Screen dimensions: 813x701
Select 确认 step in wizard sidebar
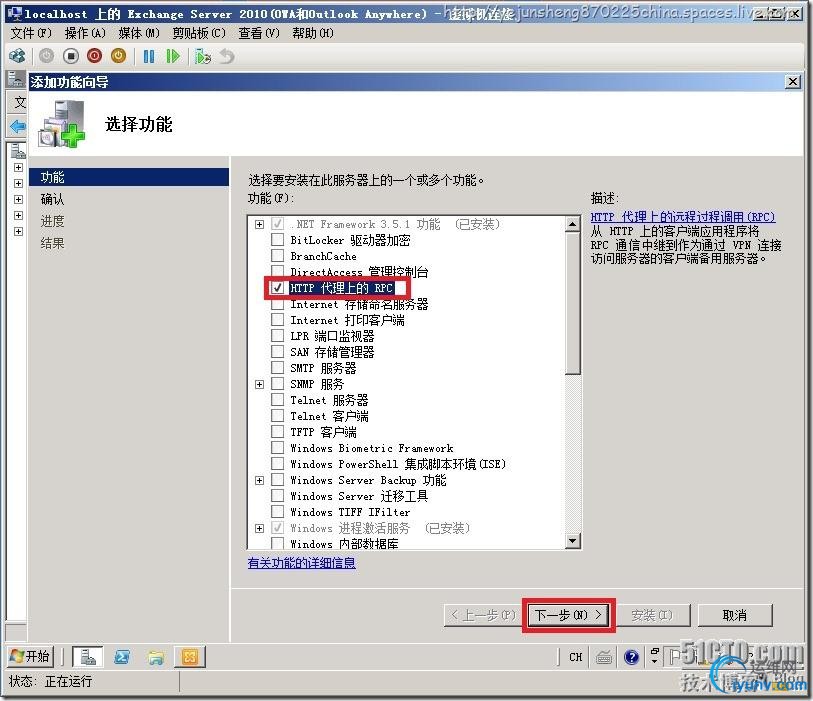pyautogui.click(x=52, y=199)
